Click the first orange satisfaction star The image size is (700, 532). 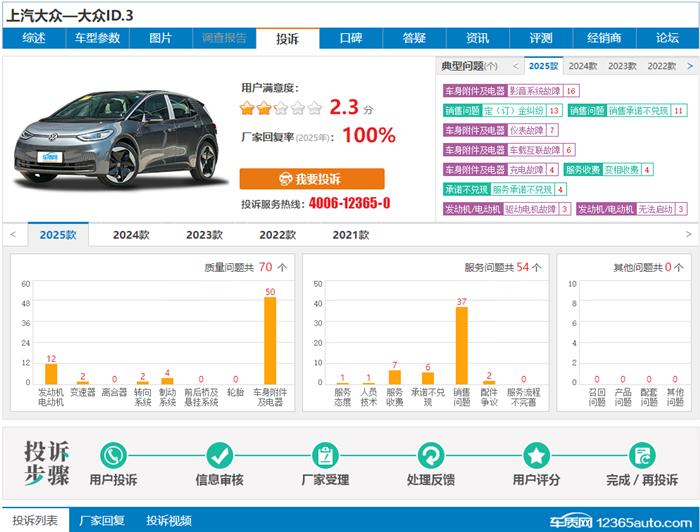[247, 108]
